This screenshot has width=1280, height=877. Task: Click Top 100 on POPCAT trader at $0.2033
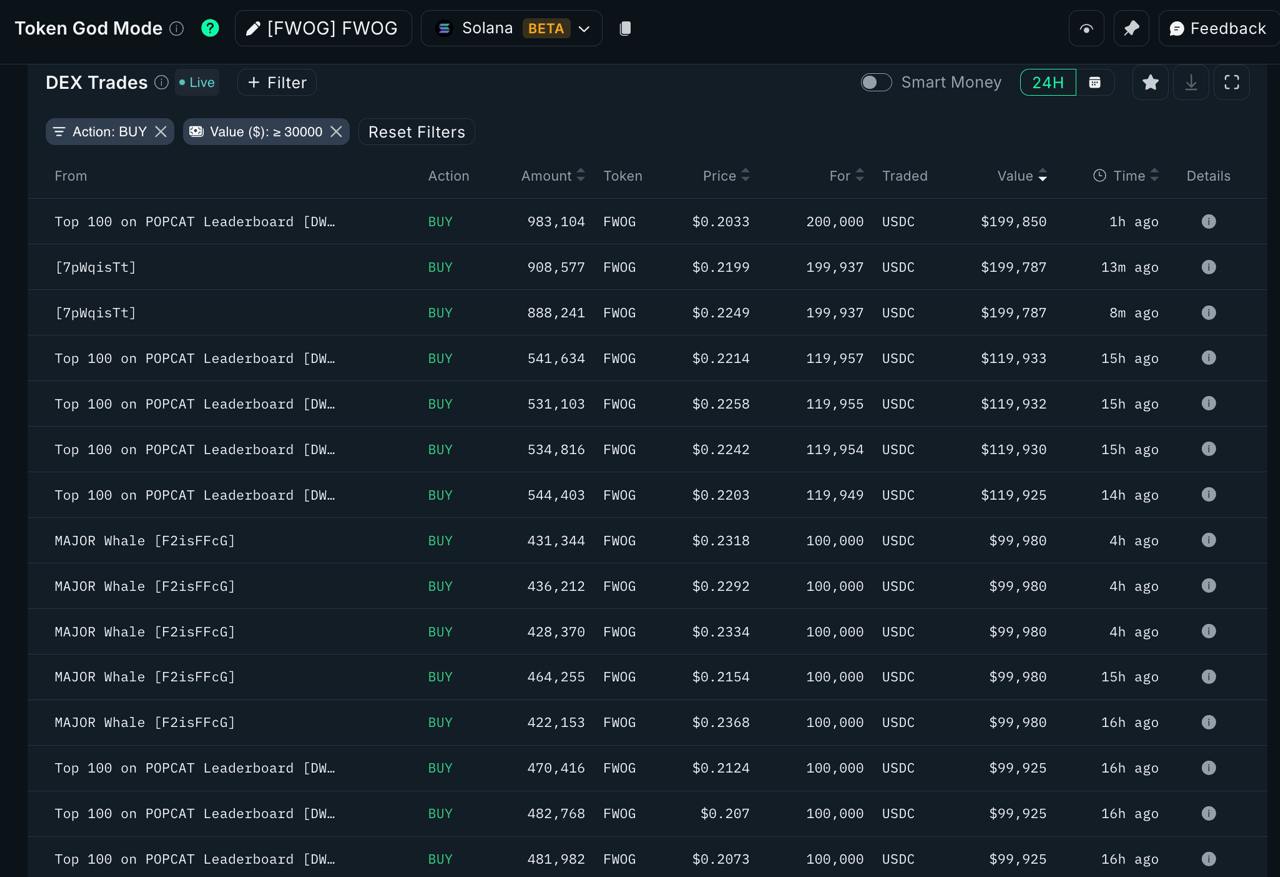pyautogui.click(x=195, y=221)
